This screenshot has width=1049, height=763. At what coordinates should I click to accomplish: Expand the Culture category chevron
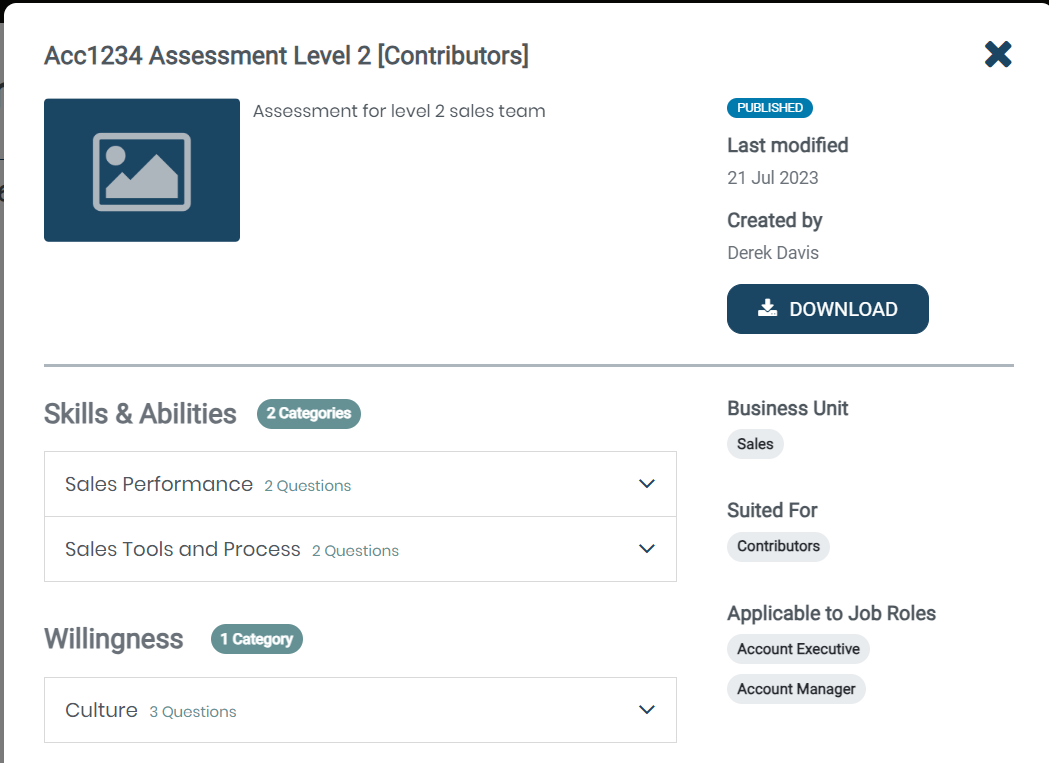pyautogui.click(x=646, y=709)
